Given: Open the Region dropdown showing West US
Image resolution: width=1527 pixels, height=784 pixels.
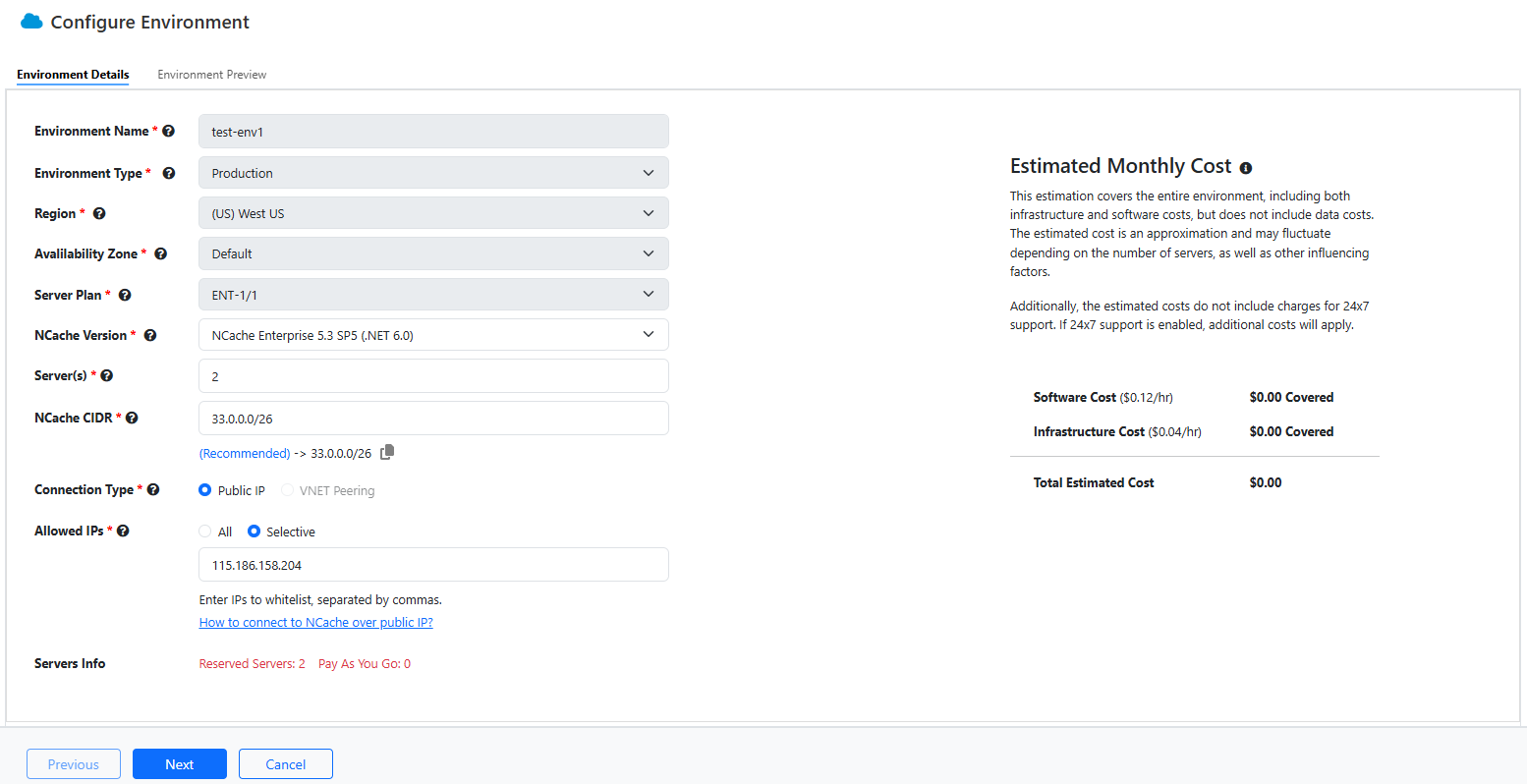Looking at the screenshot, I should [433, 213].
